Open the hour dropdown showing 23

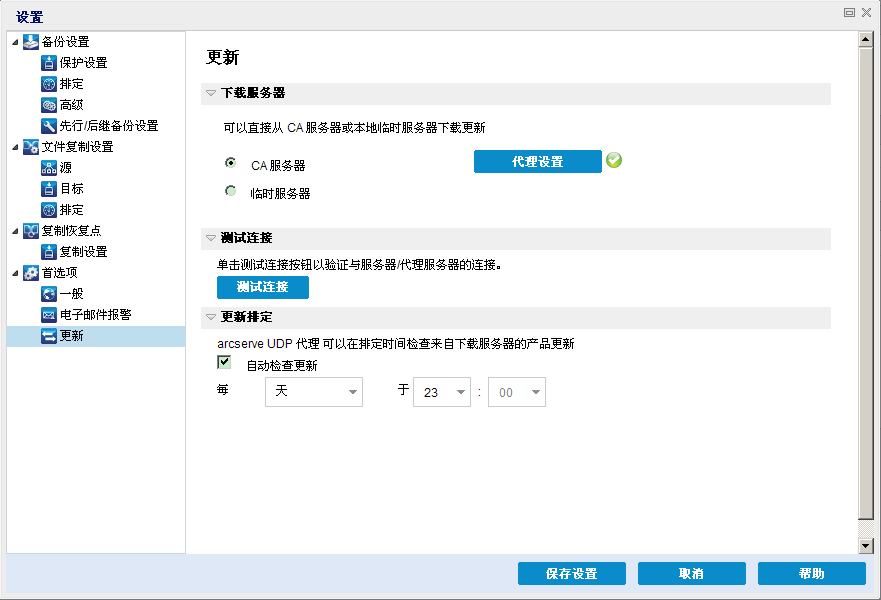tap(459, 392)
